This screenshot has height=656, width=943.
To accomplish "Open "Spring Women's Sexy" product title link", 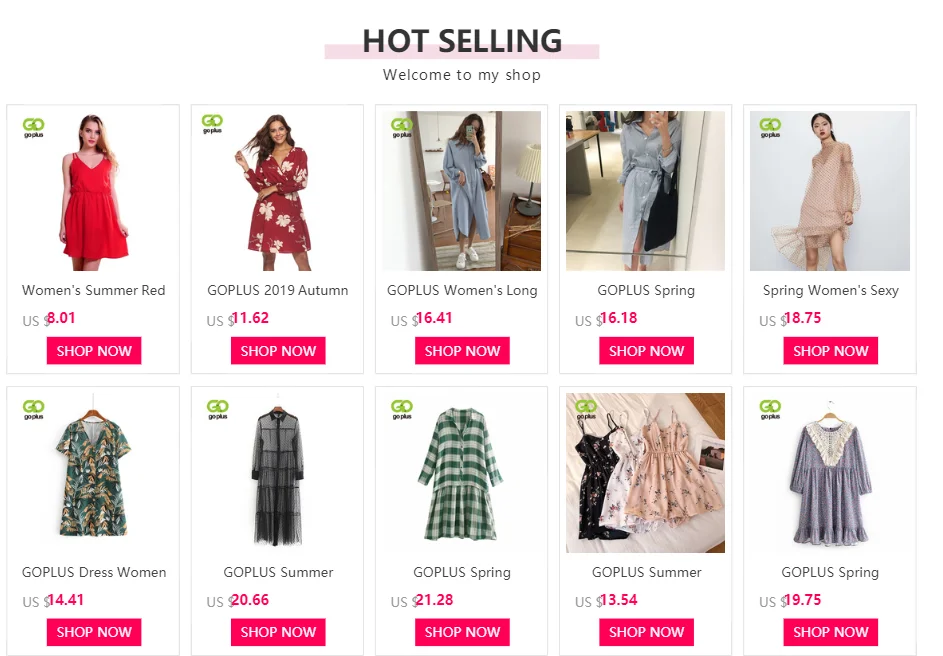I will point(831,290).
